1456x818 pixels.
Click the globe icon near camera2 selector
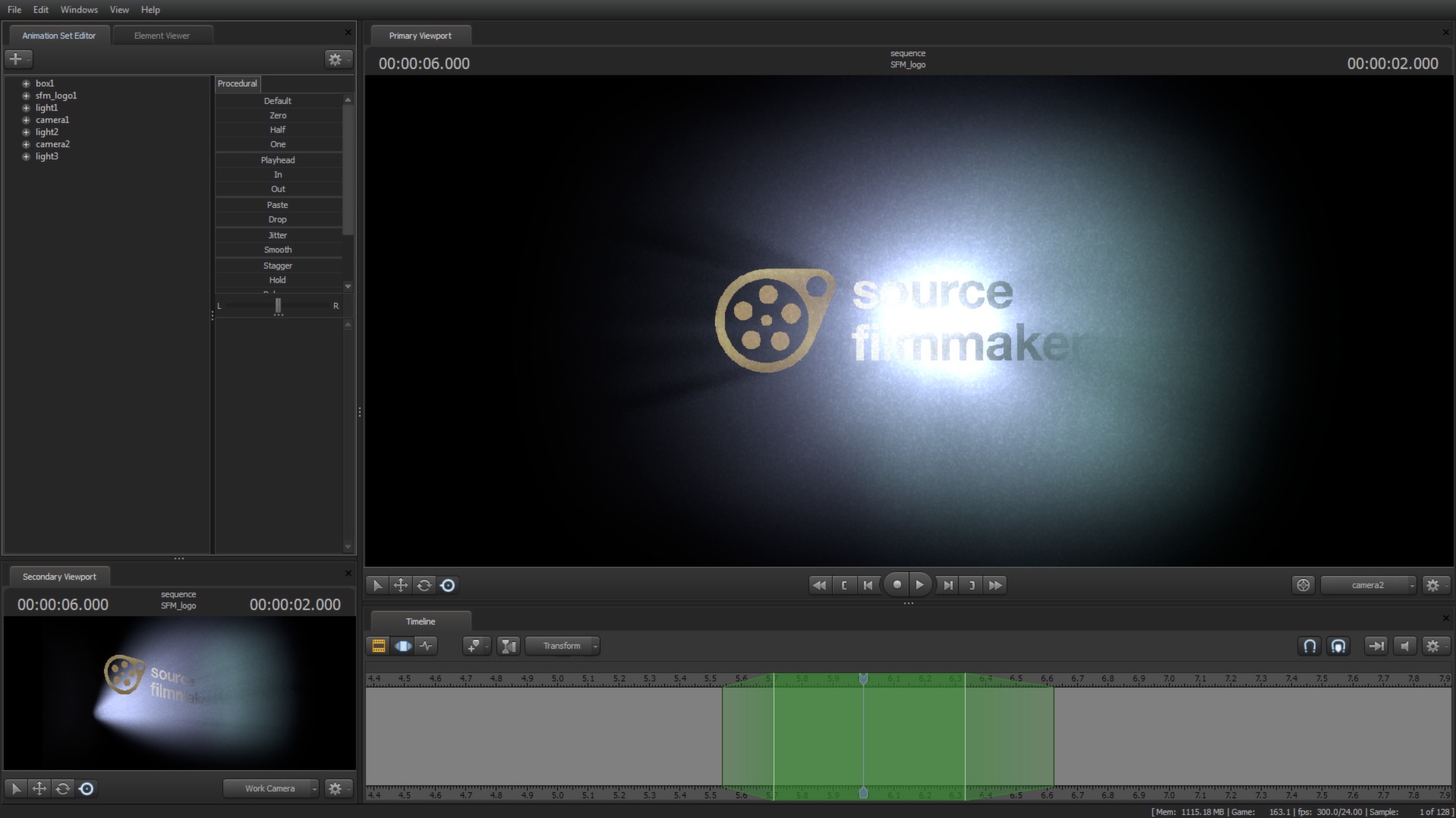[x=1304, y=585]
